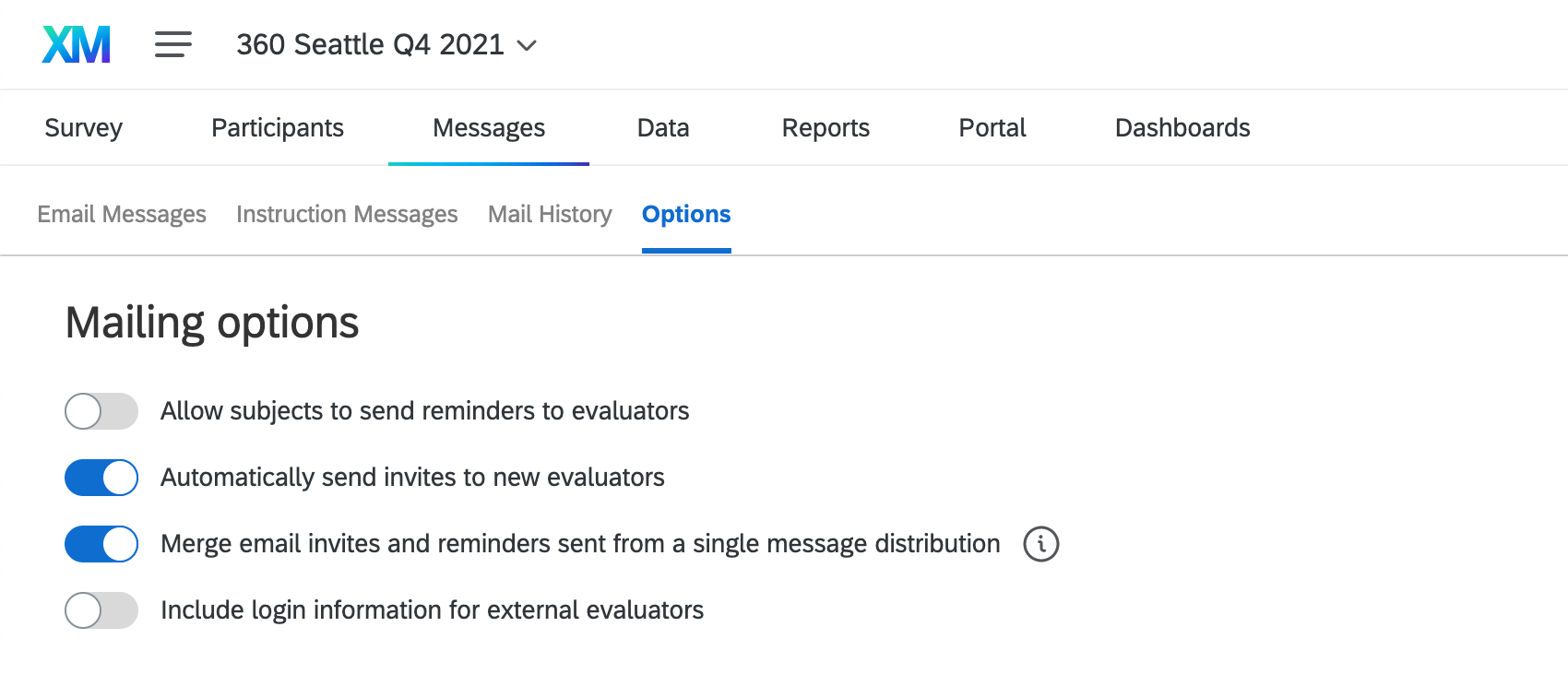Turn off Merge email invites and reminders toggle

101,544
